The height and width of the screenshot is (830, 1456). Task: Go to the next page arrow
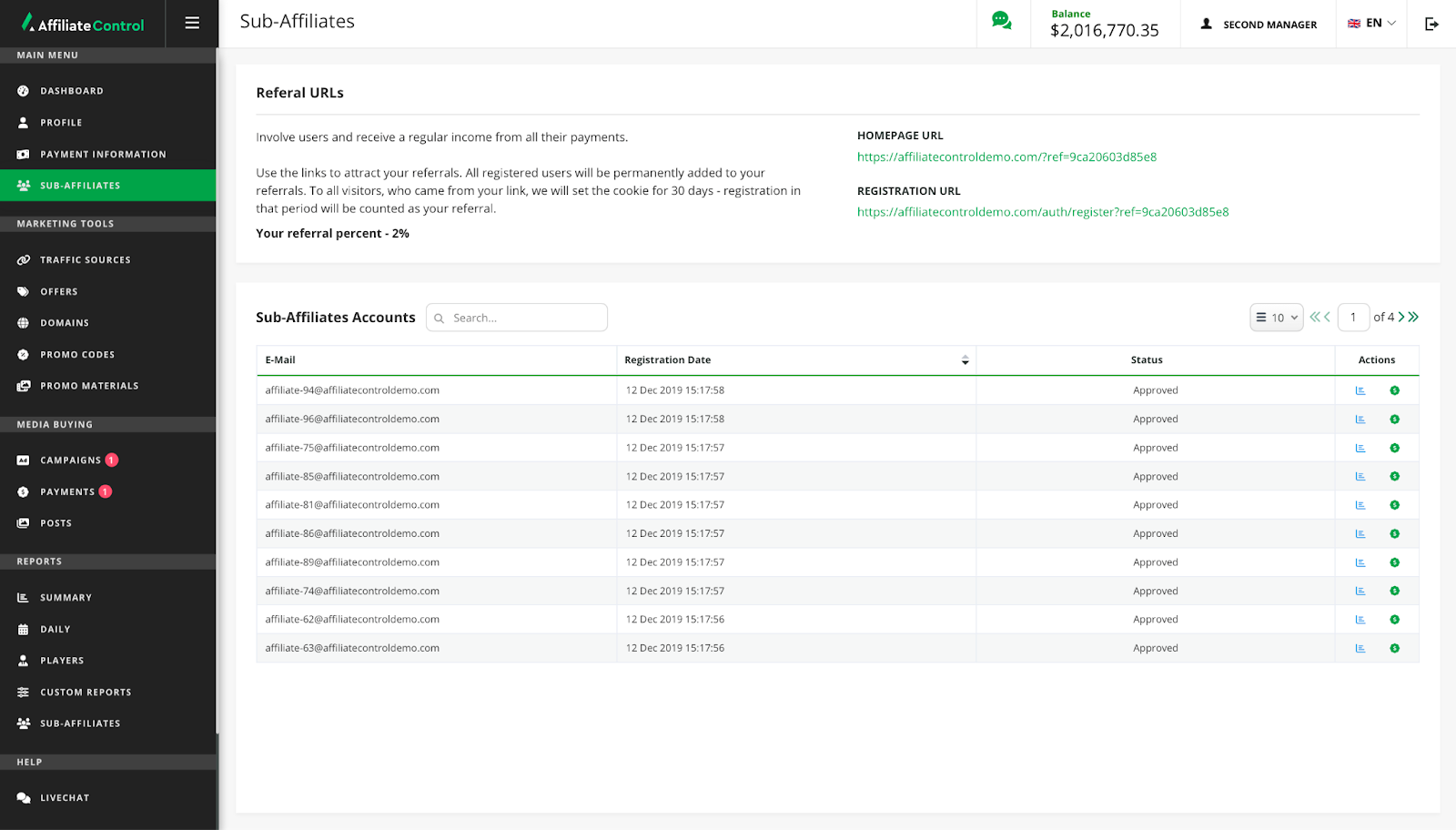tap(1401, 318)
